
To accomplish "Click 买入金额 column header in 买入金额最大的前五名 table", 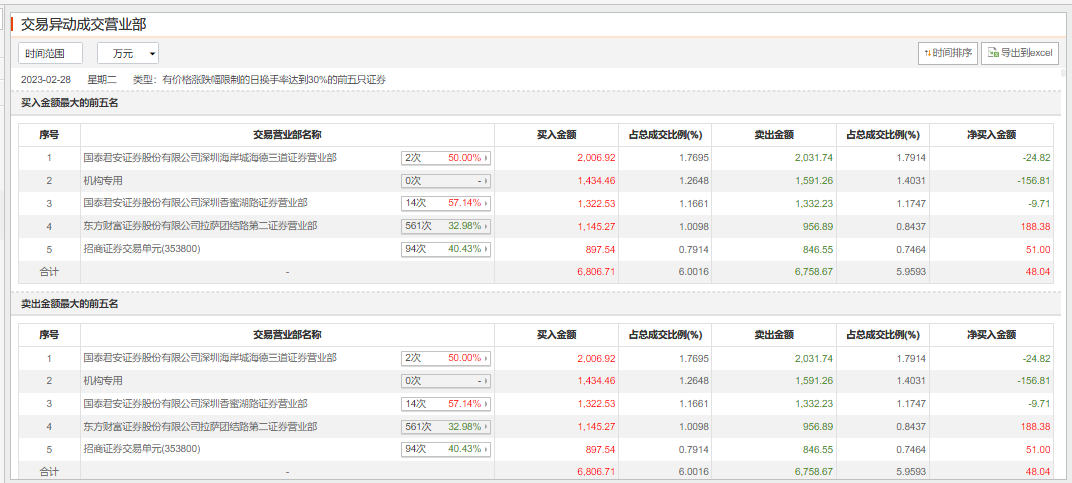I will 557,135.
